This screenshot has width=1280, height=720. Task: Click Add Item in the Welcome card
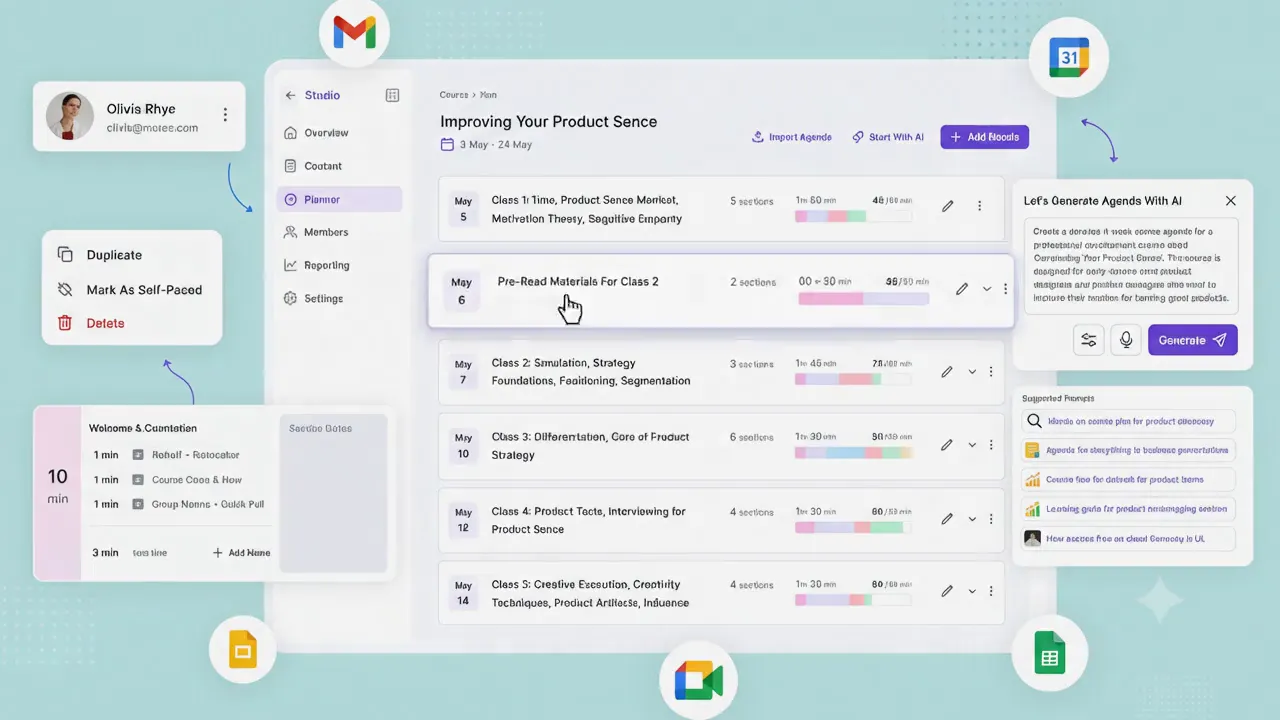pyautogui.click(x=241, y=553)
